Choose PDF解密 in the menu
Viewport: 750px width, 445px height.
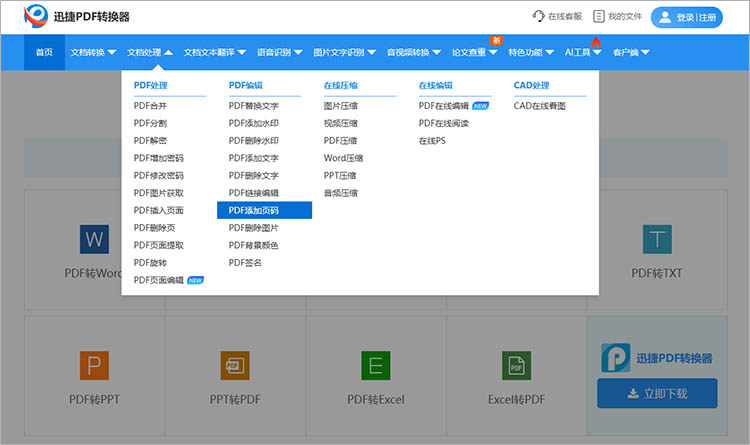pos(150,141)
